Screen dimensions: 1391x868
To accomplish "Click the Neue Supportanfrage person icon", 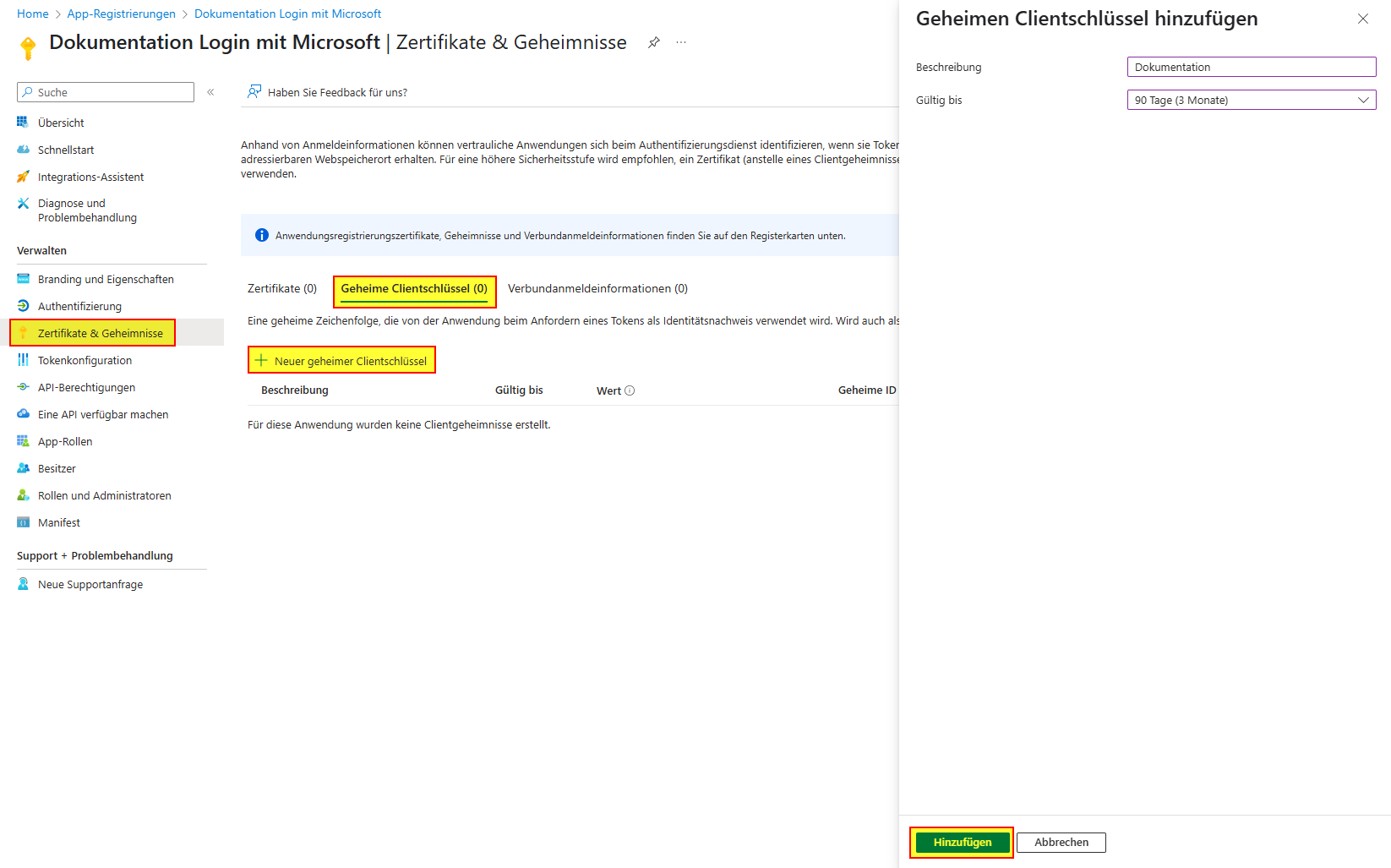I will (x=23, y=584).
